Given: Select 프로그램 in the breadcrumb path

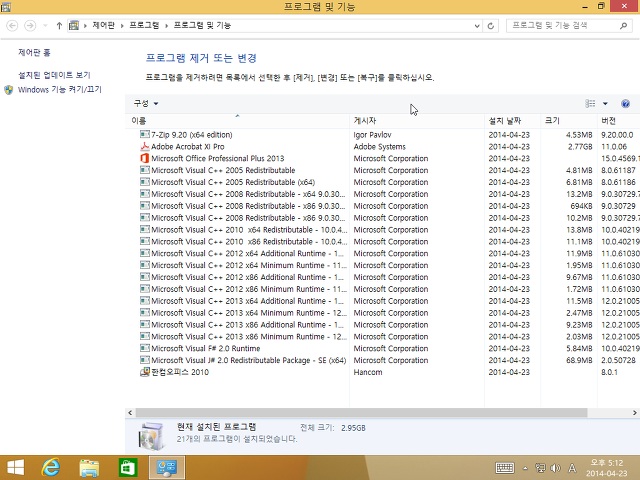Looking at the screenshot, I should click(x=144, y=25).
